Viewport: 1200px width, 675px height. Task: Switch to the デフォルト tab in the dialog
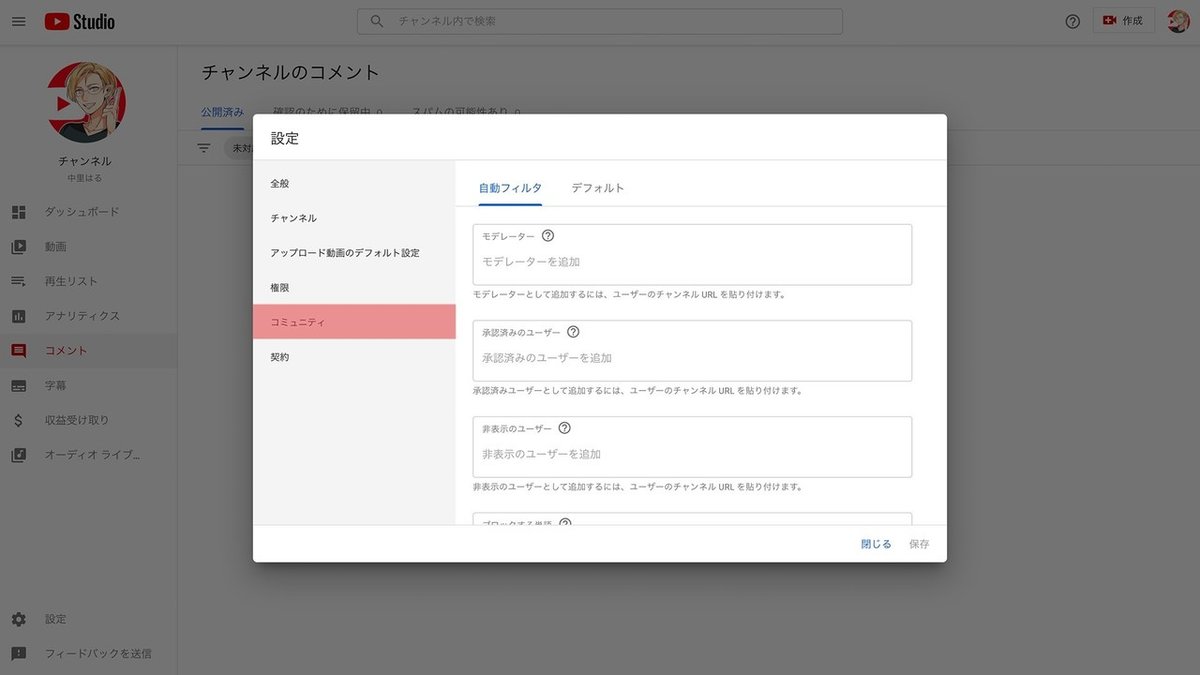point(598,187)
